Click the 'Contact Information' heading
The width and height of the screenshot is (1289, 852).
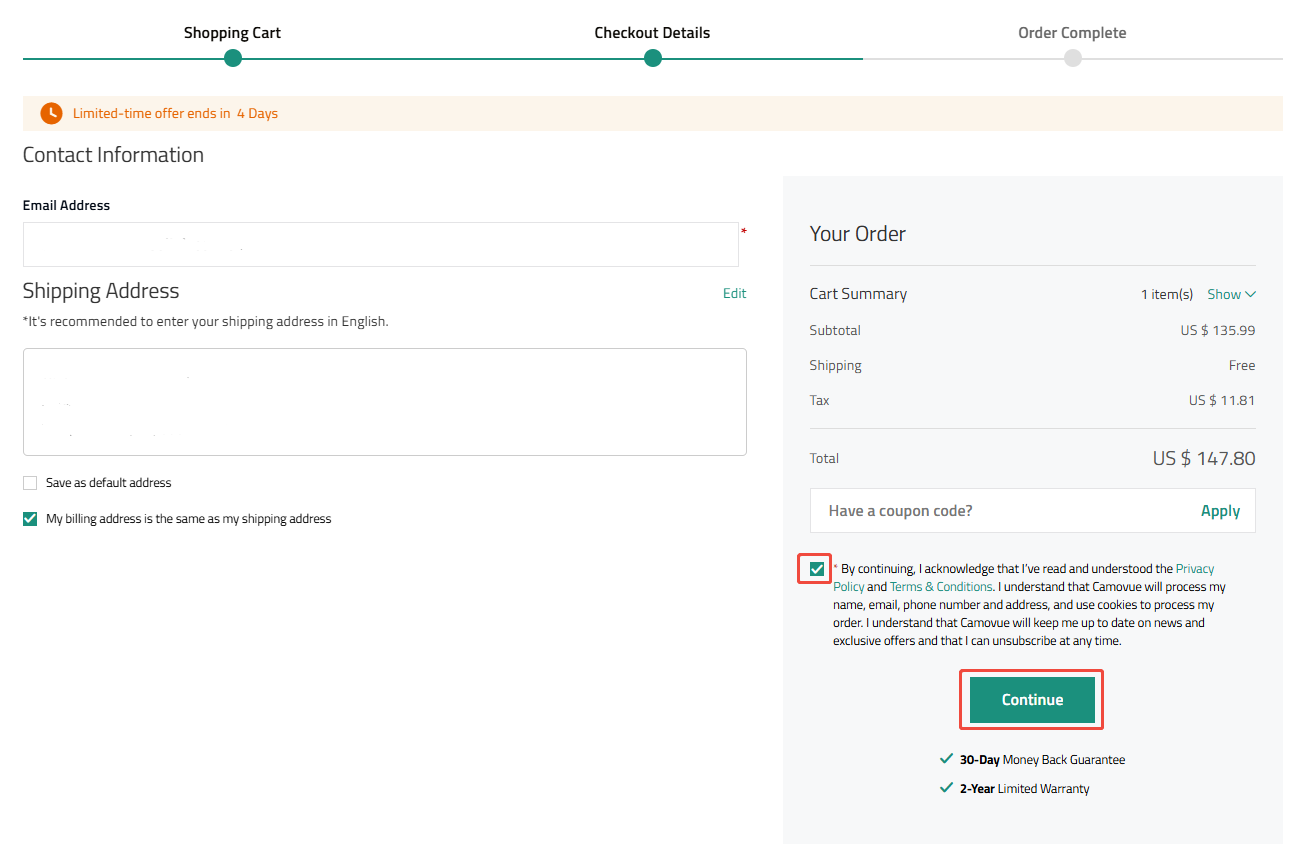[113, 155]
